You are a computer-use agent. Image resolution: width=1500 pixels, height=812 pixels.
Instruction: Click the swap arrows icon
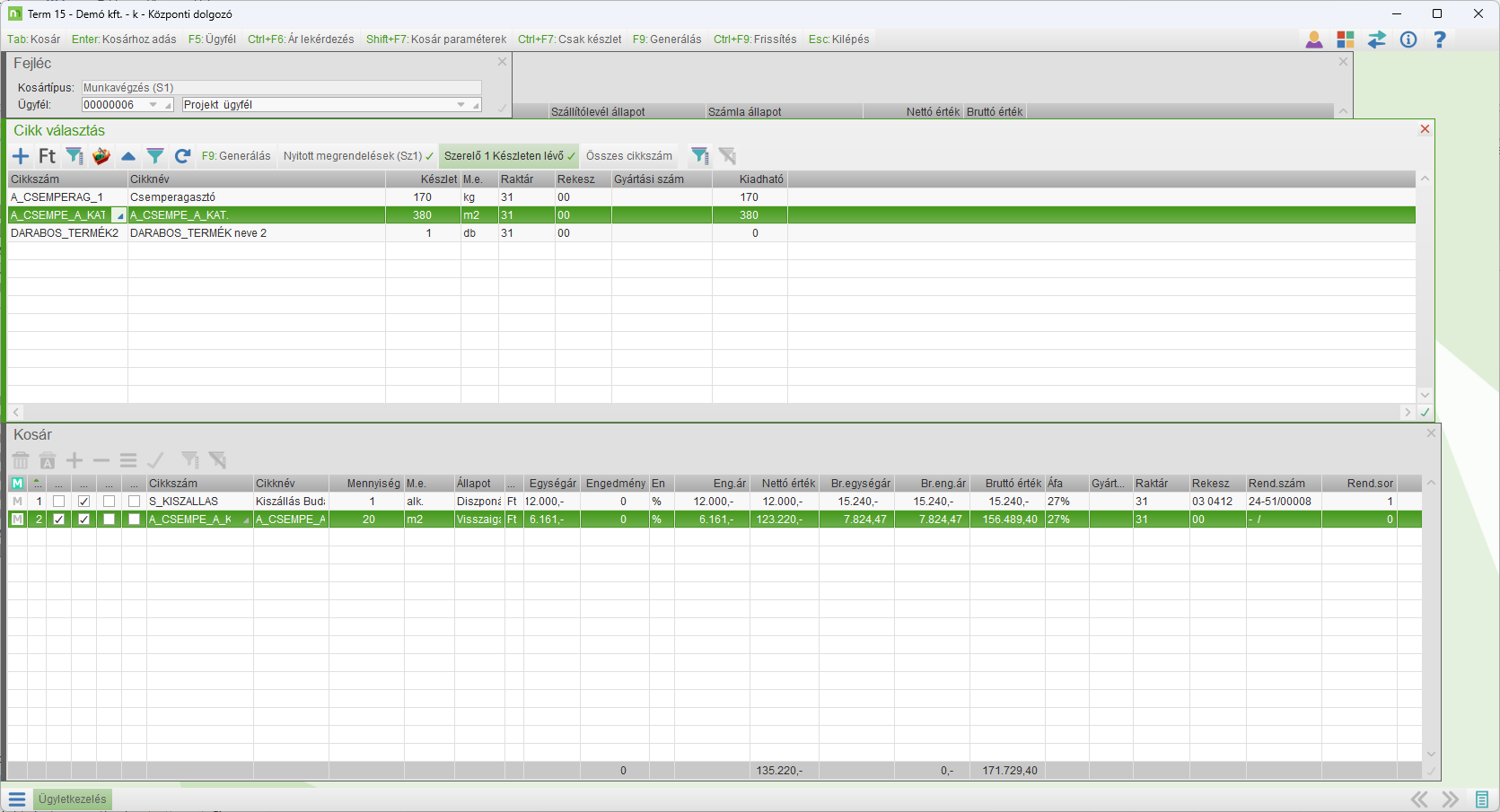[1377, 39]
